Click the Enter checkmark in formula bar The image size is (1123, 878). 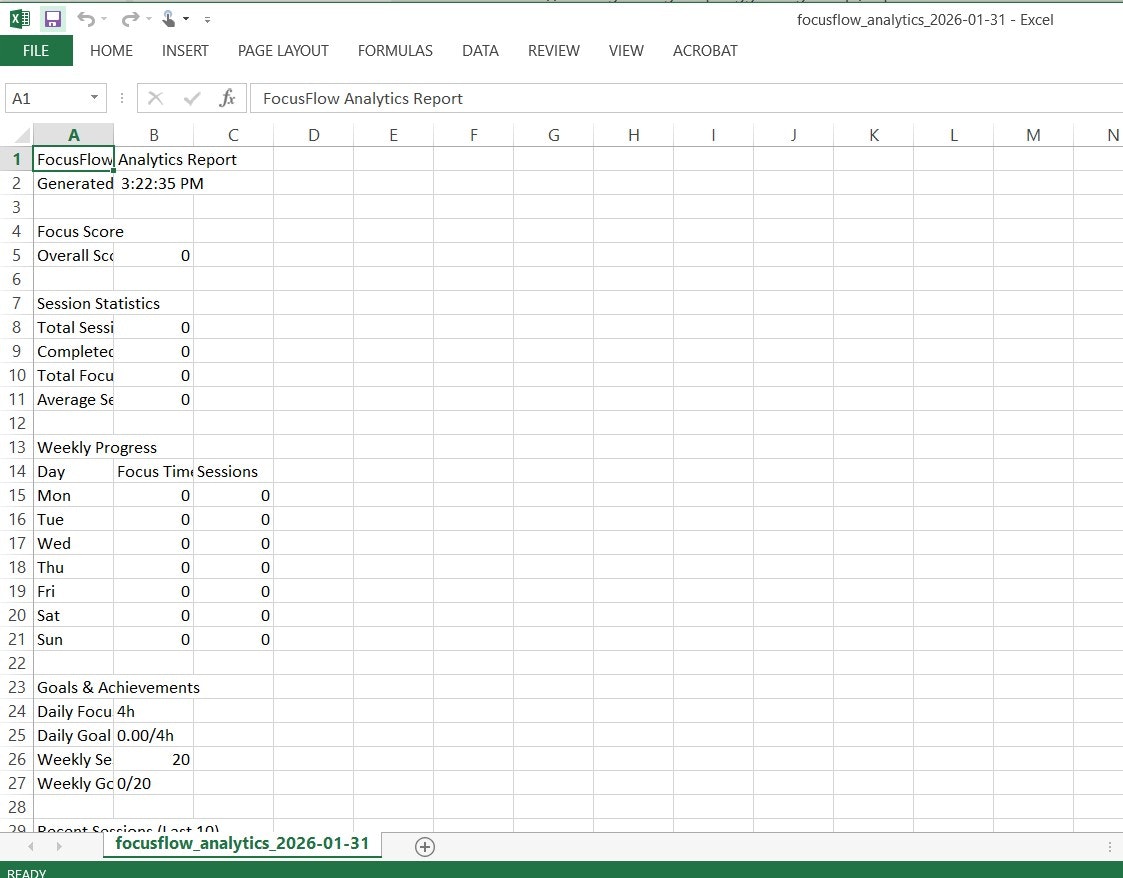point(192,98)
